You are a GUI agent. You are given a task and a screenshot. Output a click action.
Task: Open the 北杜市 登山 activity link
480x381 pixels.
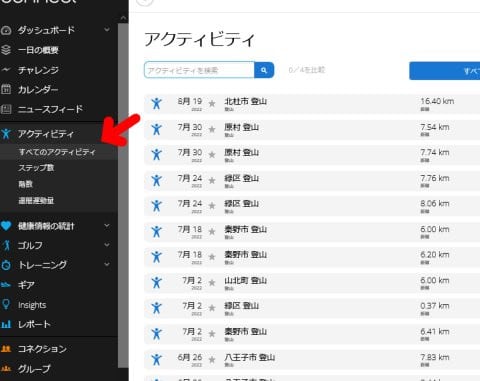(x=245, y=101)
